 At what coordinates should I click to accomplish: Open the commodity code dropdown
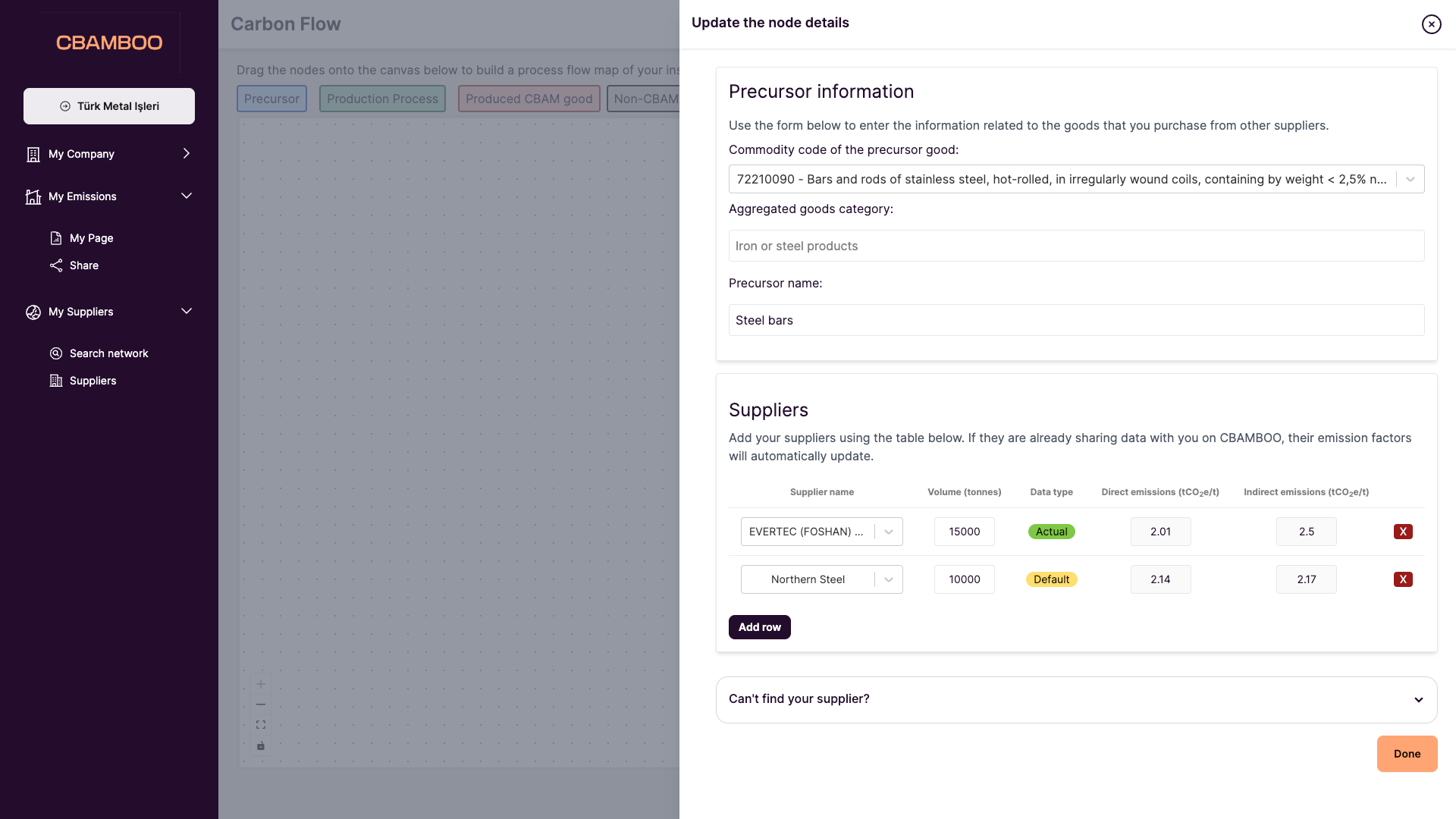pos(1410,179)
